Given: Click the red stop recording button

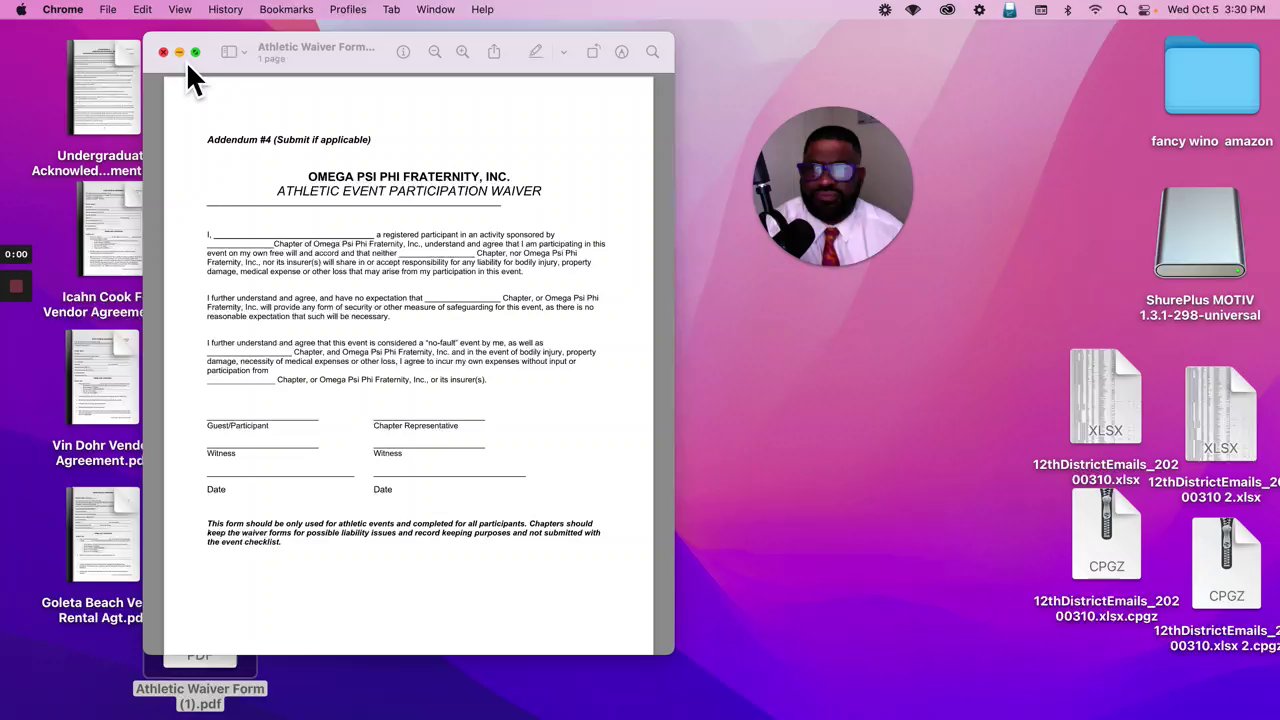Looking at the screenshot, I should pos(16,287).
